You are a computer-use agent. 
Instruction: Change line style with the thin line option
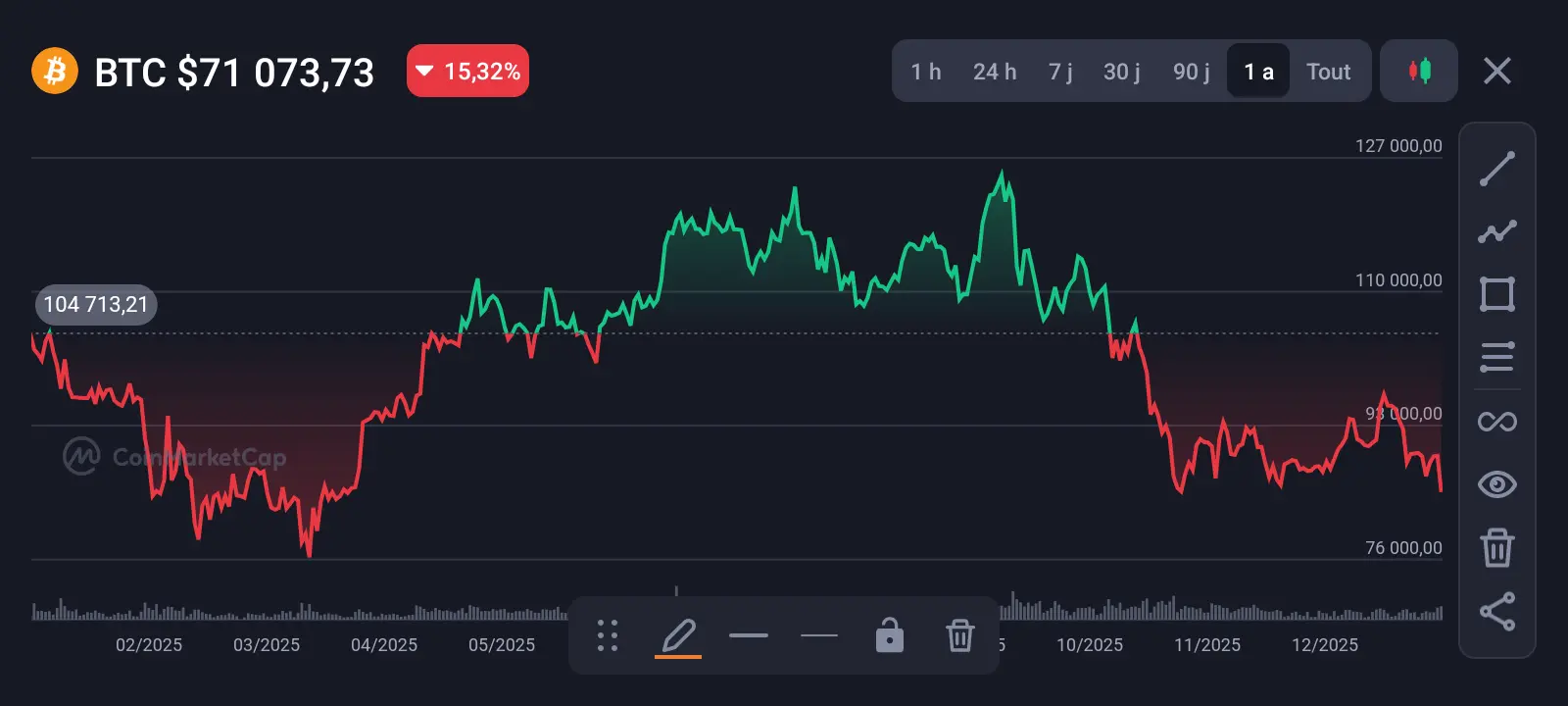819,635
